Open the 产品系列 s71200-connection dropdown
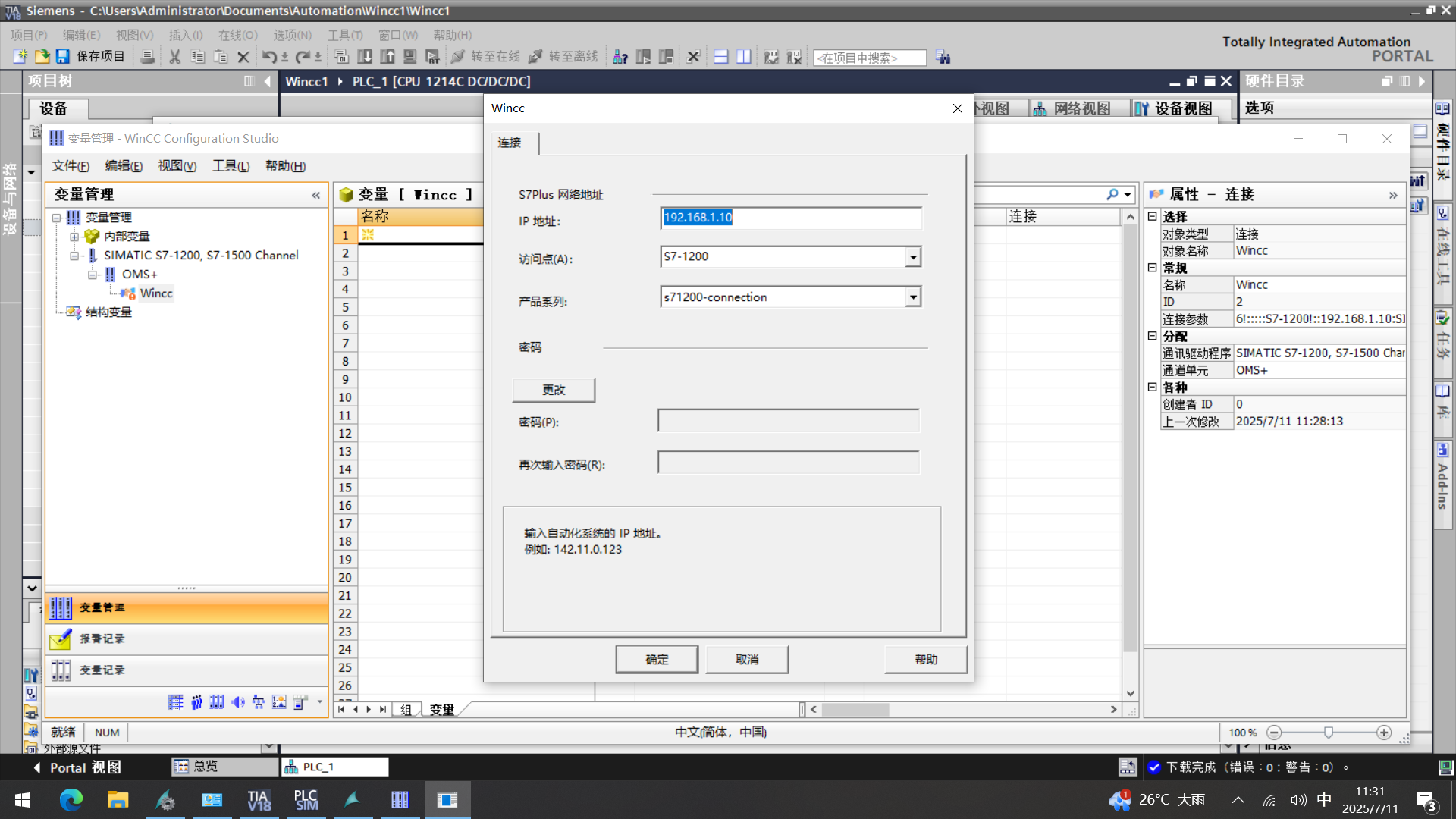The image size is (1456, 819). [x=913, y=297]
